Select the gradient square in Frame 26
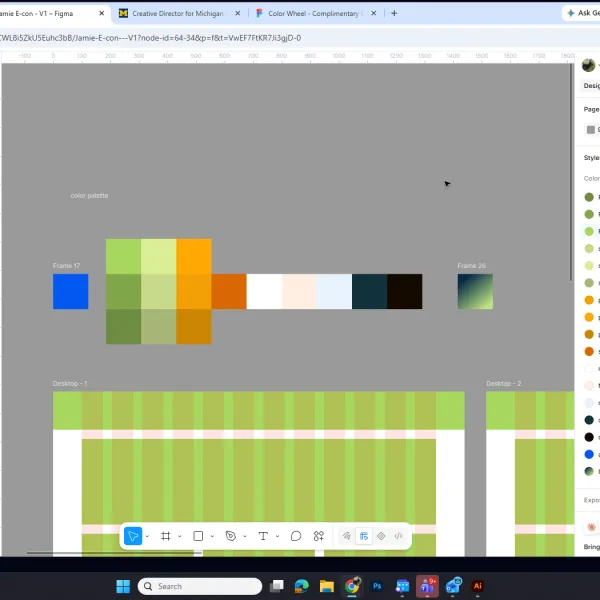The height and width of the screenshot is (600, 600). (475, 291)
